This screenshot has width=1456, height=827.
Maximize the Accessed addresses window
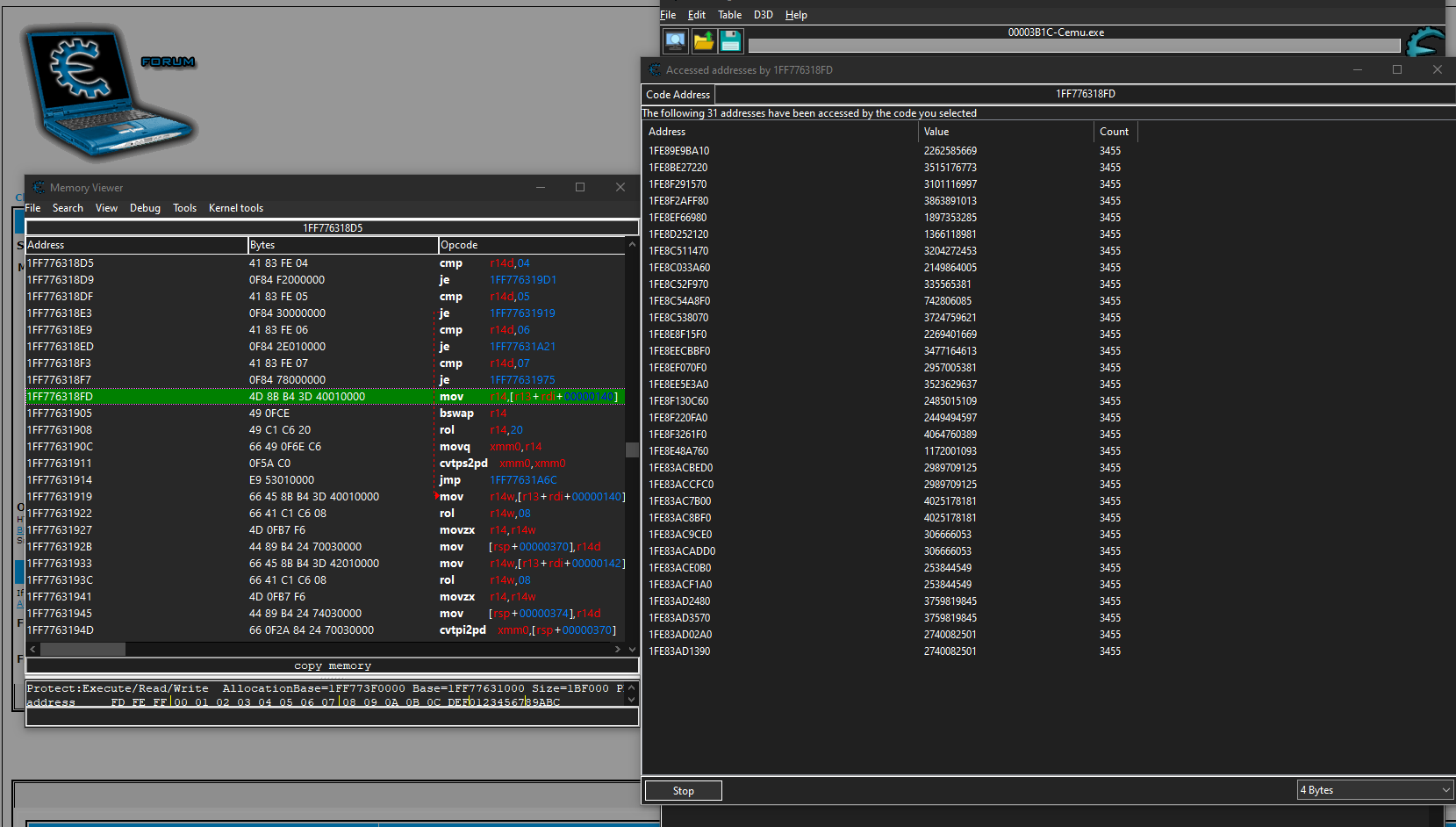(x=1397, y=69)
